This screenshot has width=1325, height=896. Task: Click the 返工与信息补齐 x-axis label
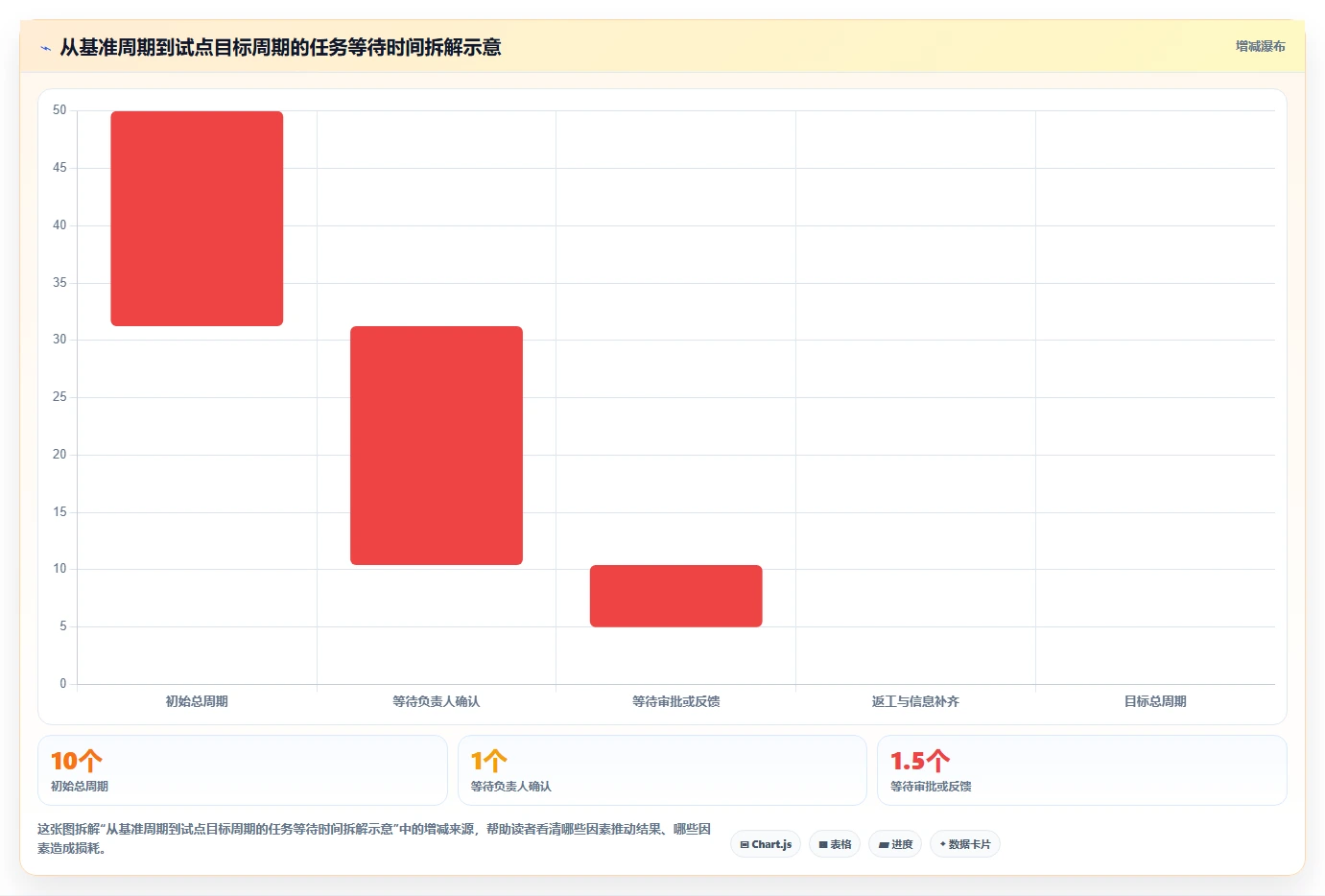point(915,701)
